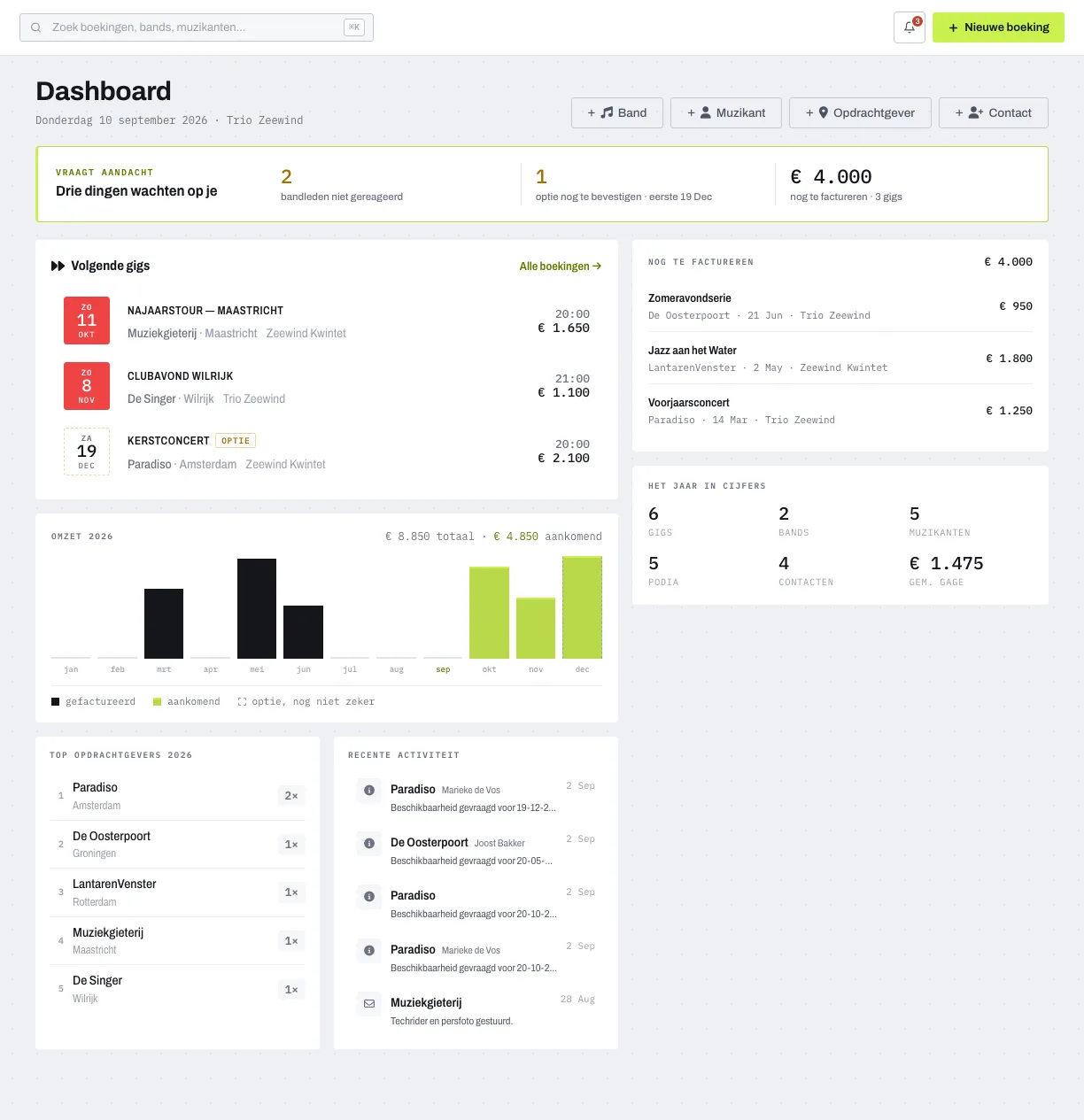Click info icon of Paradiso activity without contact name
The width and height of the screenshot is (1084, 1120).
369,896
